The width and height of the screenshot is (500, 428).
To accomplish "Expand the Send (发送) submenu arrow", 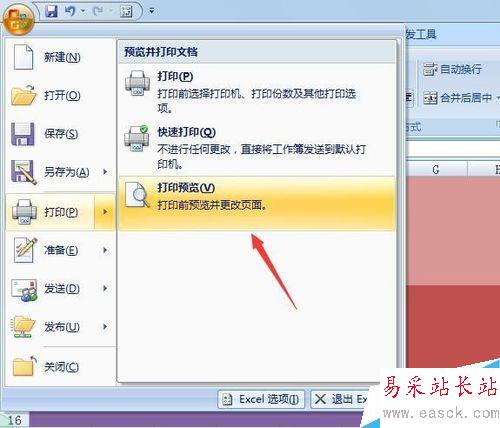I will point(105,288).
